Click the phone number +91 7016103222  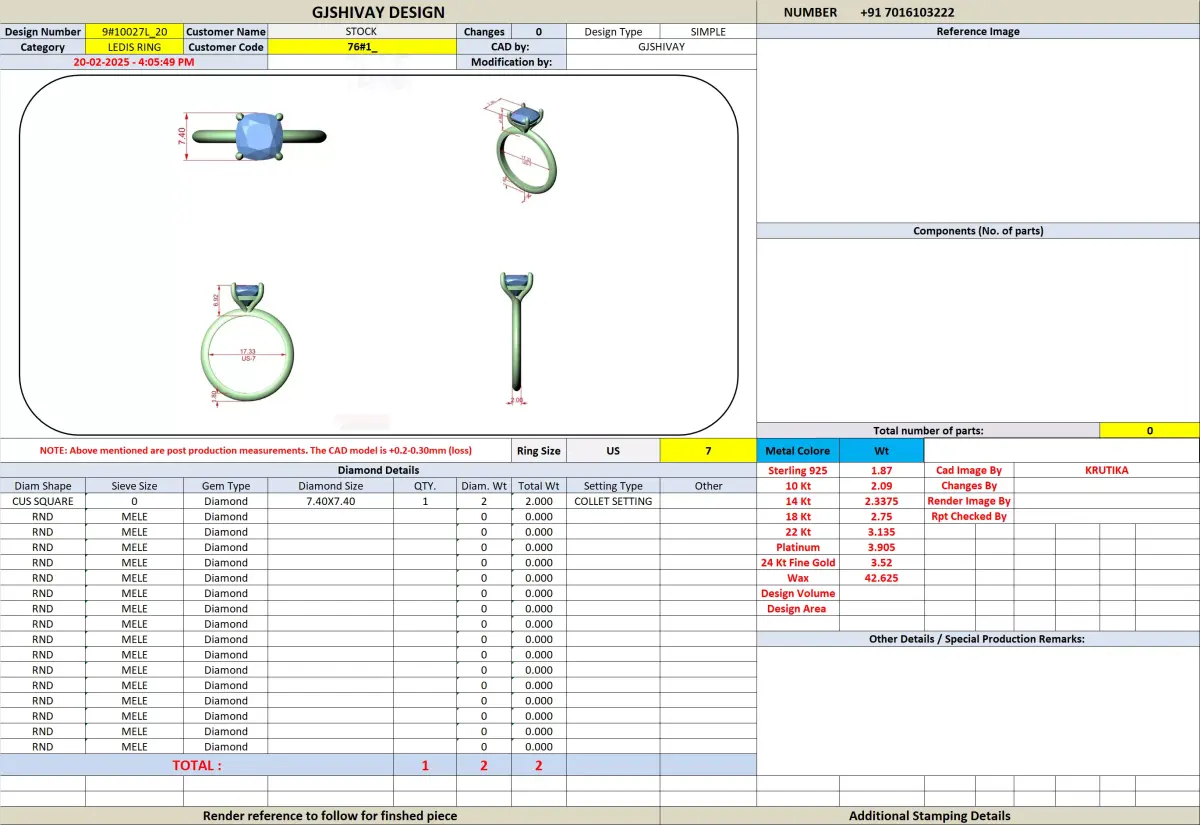click(907, 12)
